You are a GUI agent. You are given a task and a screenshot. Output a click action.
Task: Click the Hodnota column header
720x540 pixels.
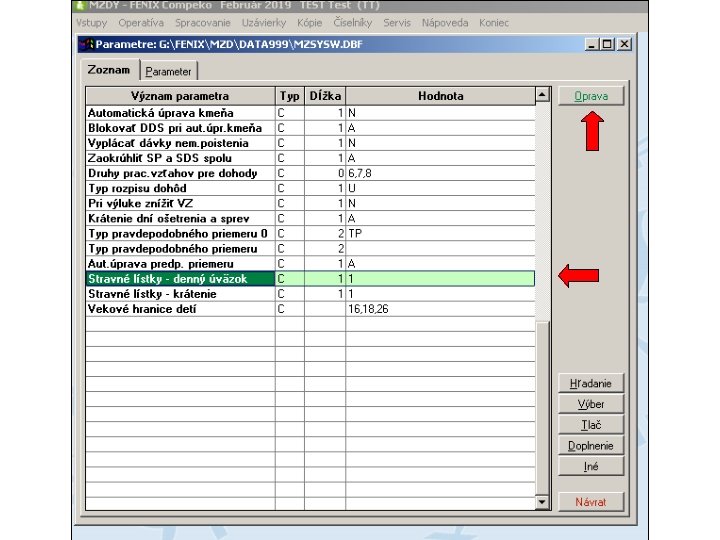pyautogui.click(x=441, y=96)
